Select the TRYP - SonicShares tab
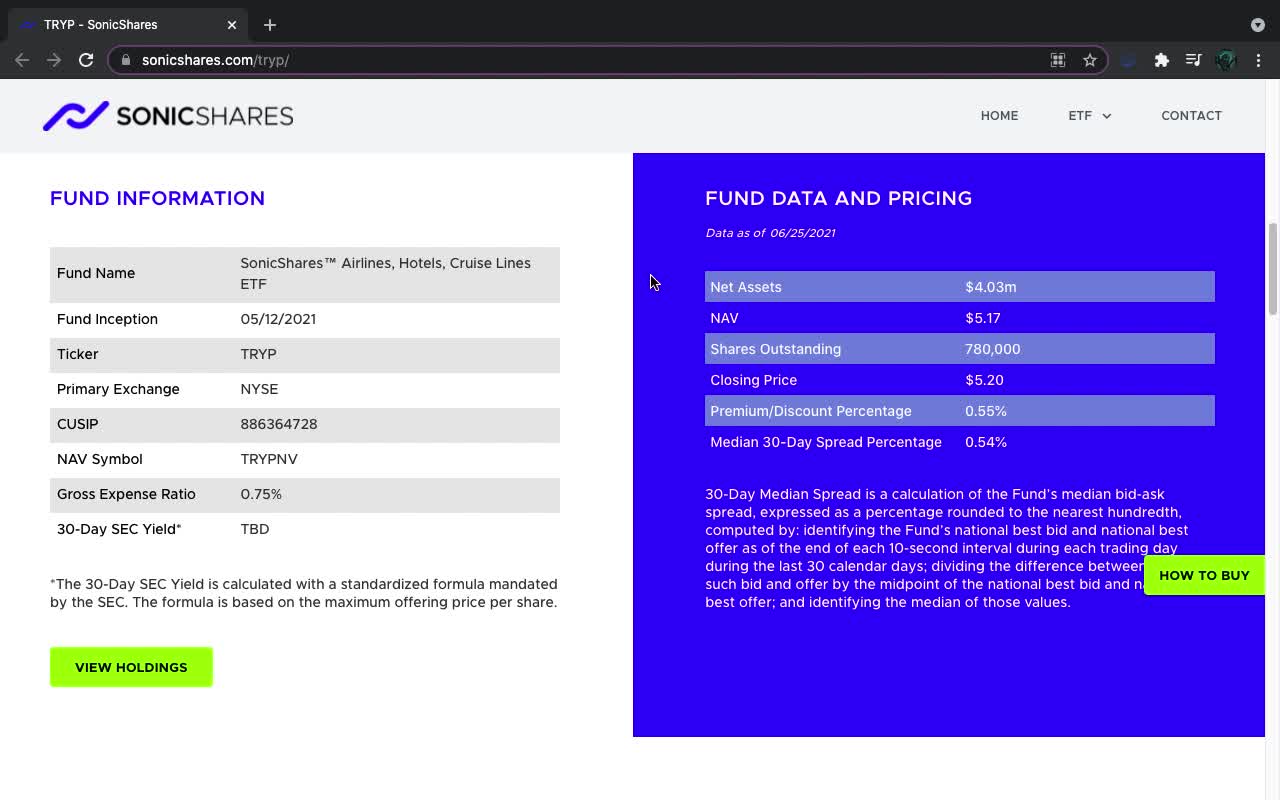 point(128,24)
